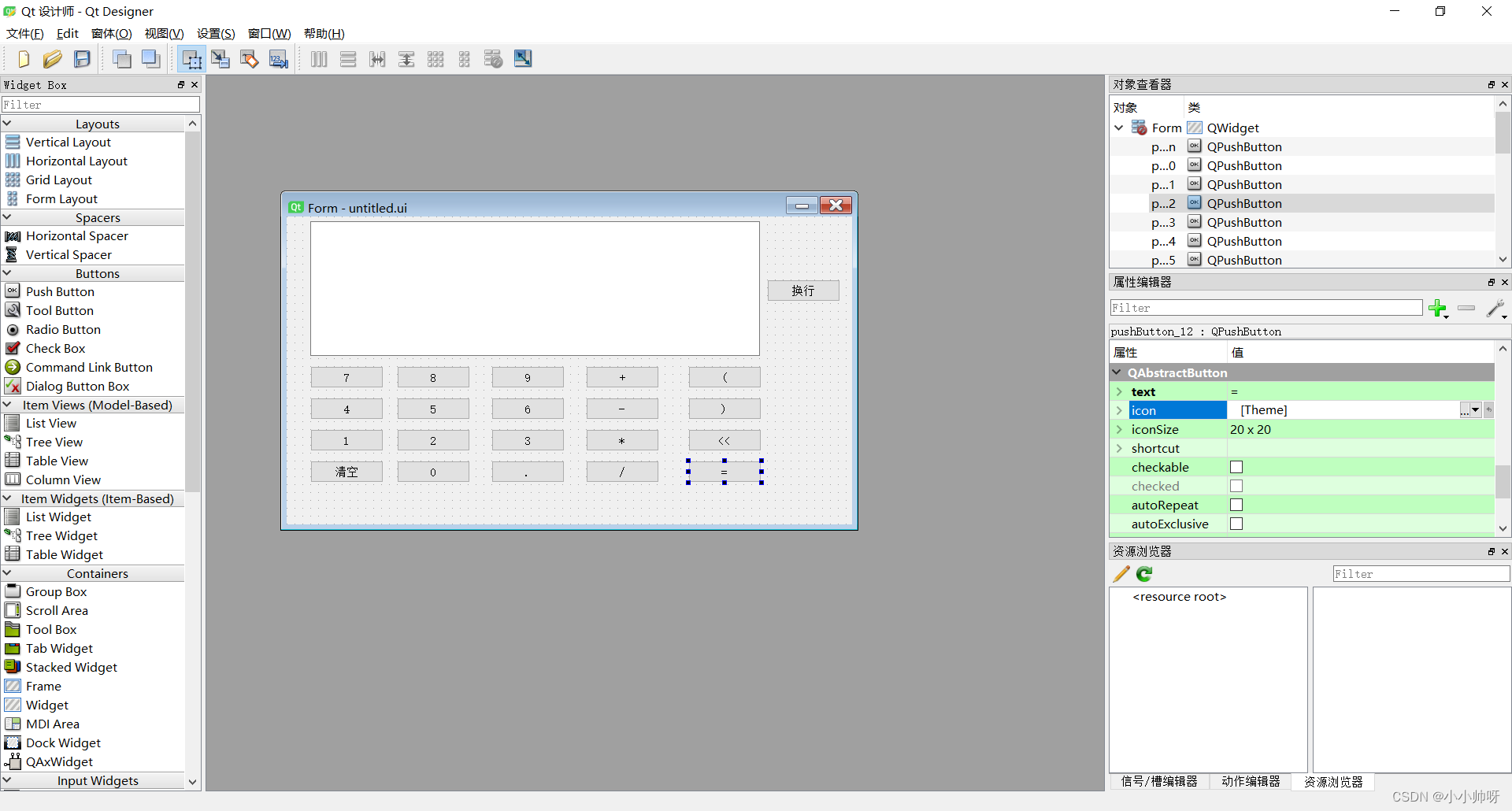Toggle the autoExclusive property checkbox
This screenshot has width=1512, height=811.
click(1236, 524)
